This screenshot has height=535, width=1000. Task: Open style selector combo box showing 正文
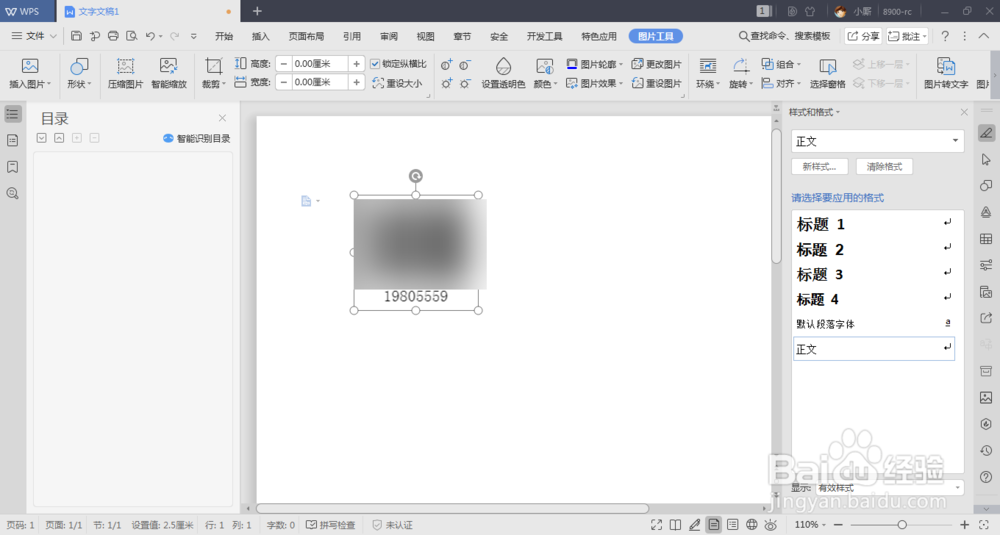877,141
